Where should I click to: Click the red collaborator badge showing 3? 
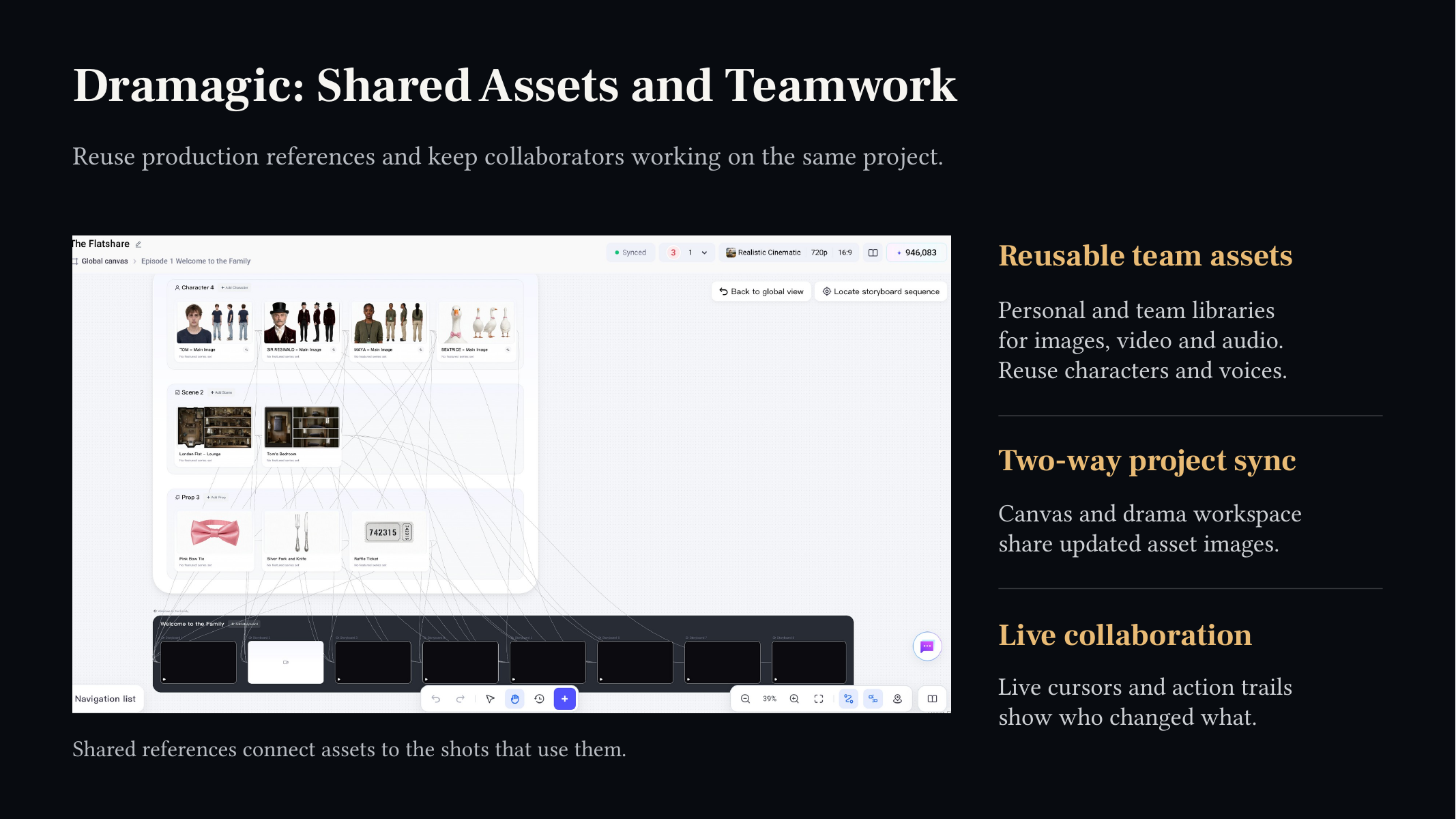tap(673, 253)
